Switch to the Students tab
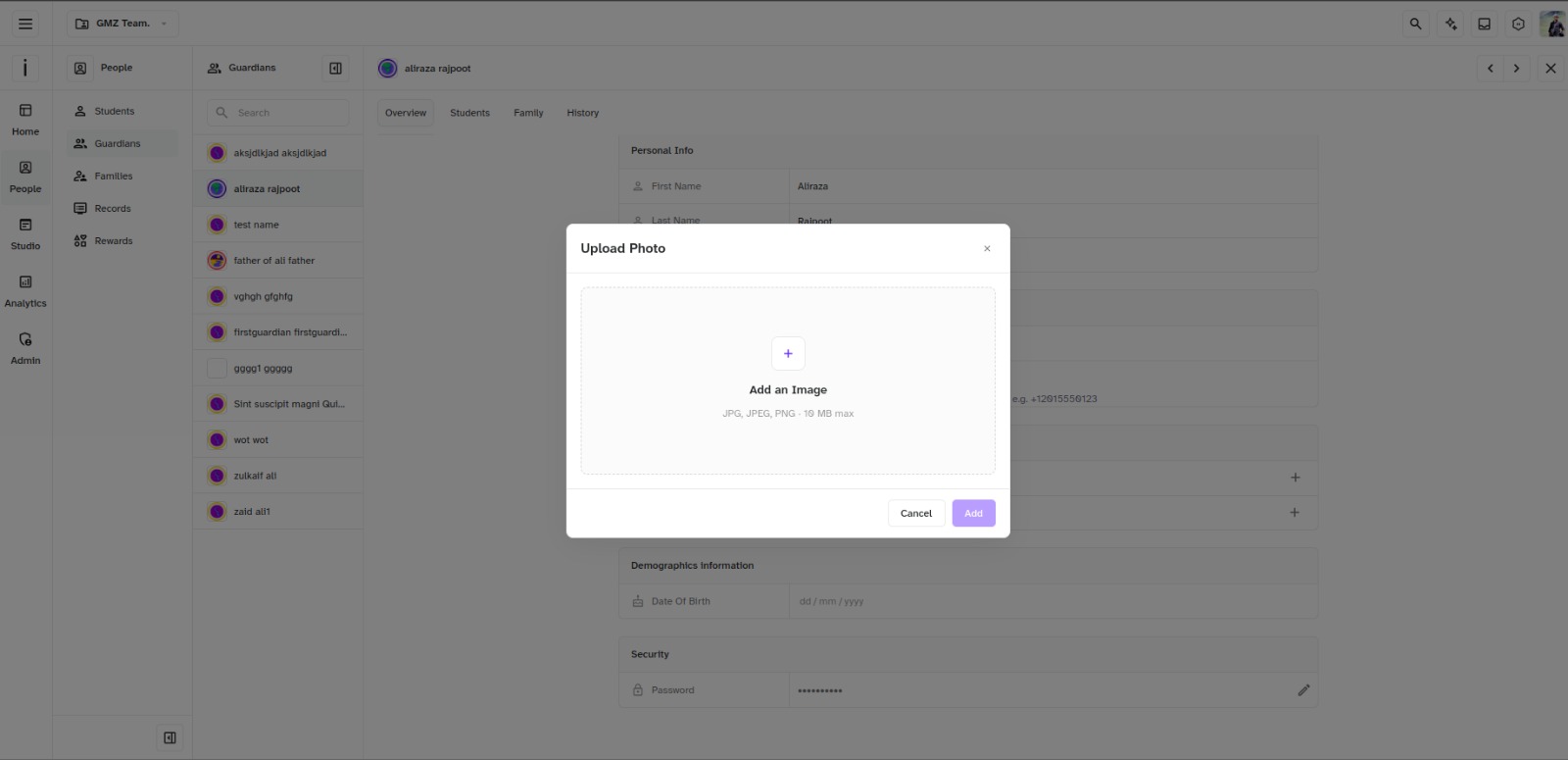Viewport: 1568px width, 760px height. point(469,113)
